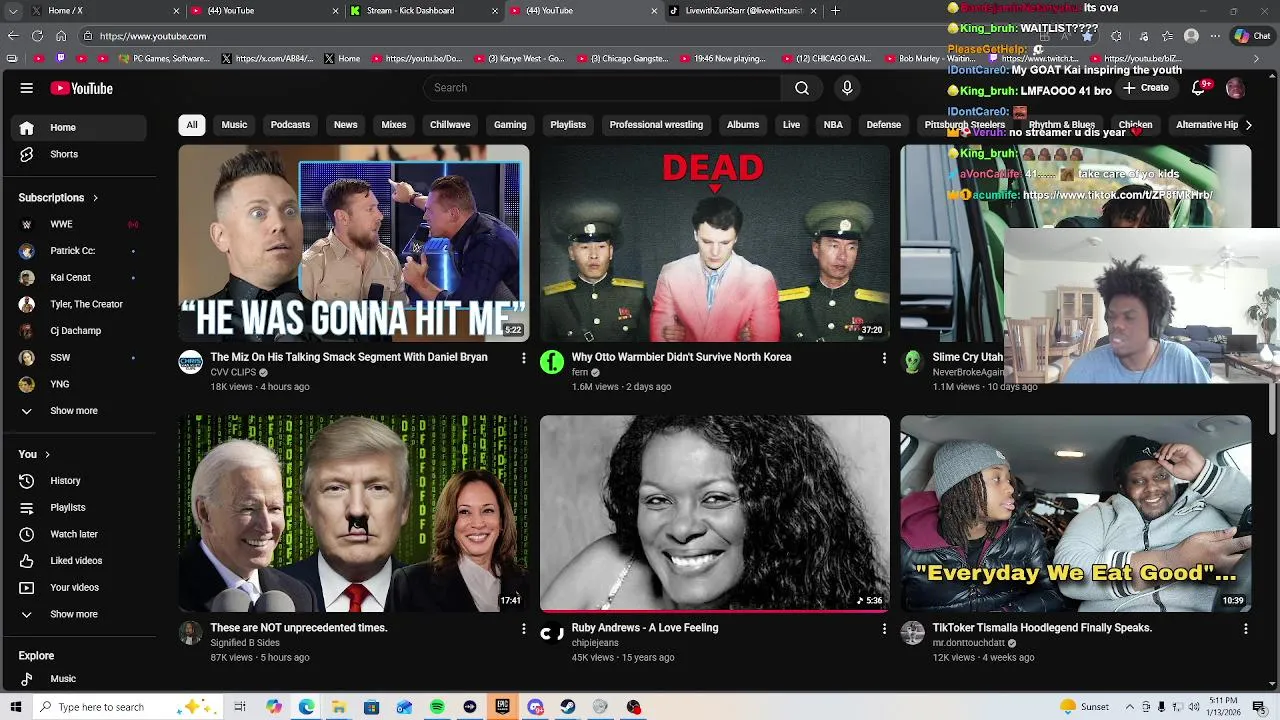Viewport: 1280px width, 720px height.
Task: Open a new browser tab
Action: (x=835, y=11)
